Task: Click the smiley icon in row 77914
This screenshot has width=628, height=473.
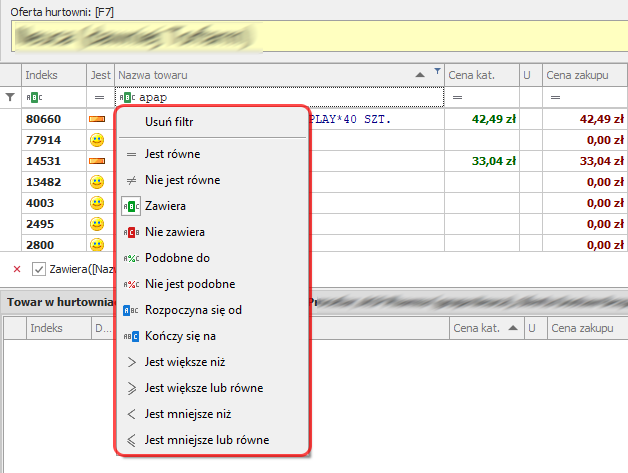Action: pos(97,140)
